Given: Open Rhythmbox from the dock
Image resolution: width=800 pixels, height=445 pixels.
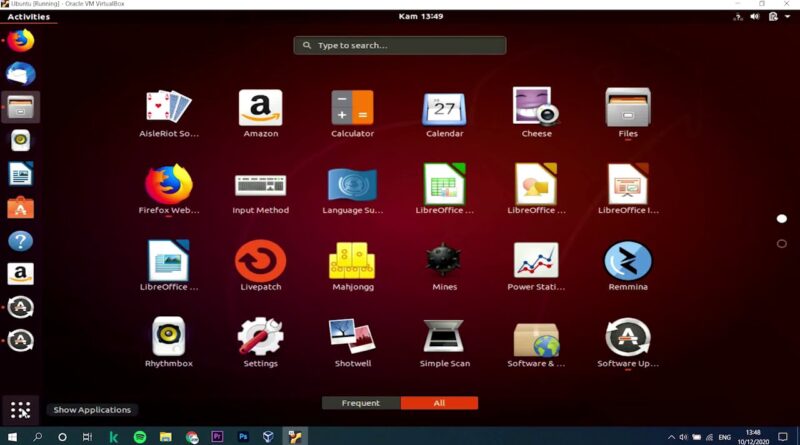Looking at the screenshot, I should point(20,140).
